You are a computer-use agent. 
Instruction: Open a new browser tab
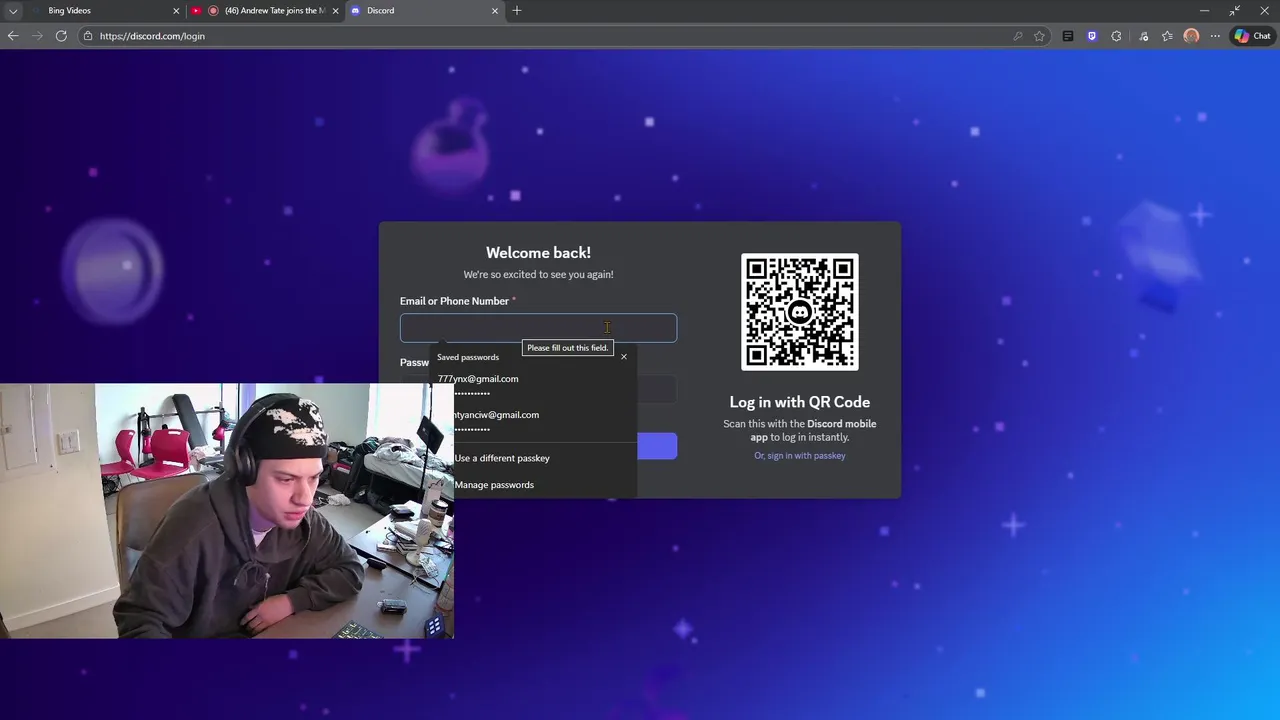pos(517,10)
